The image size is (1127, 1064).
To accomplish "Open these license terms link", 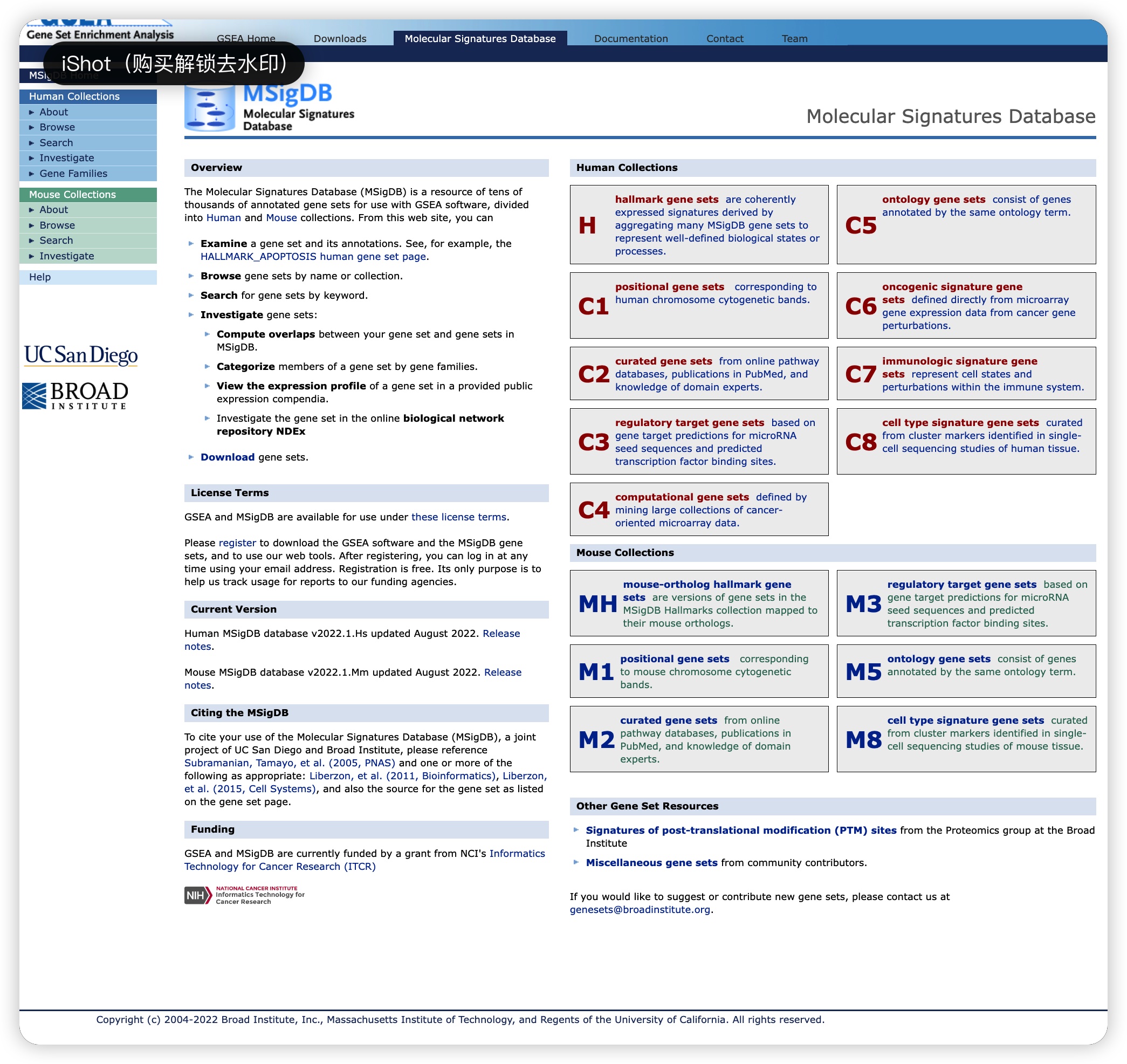I will pos(459,517).
